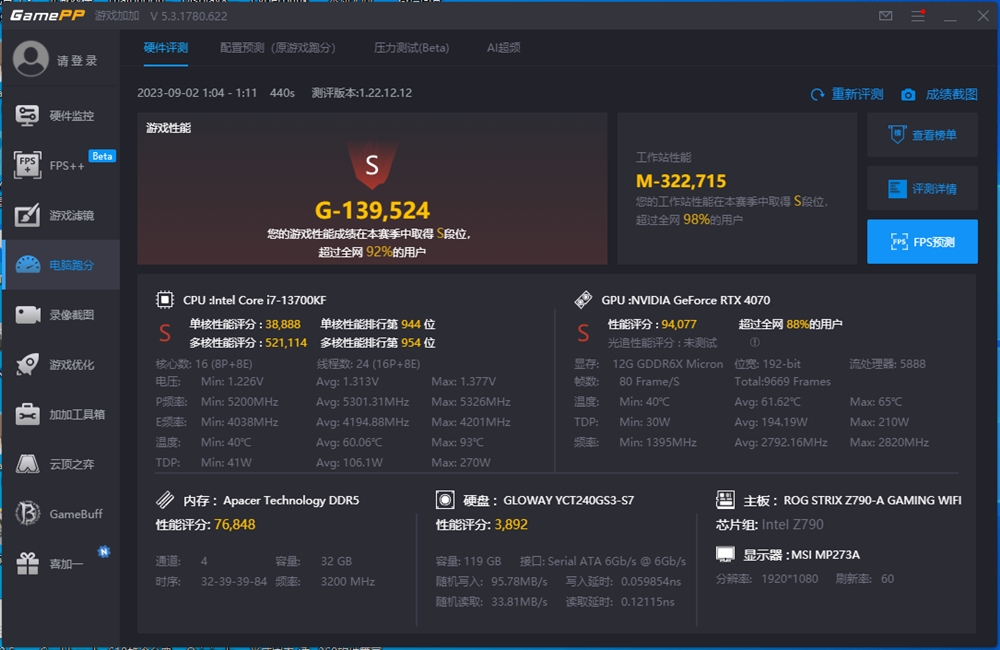Click the 查看榜单 button

pyautogui.click(x=922, y=135)
